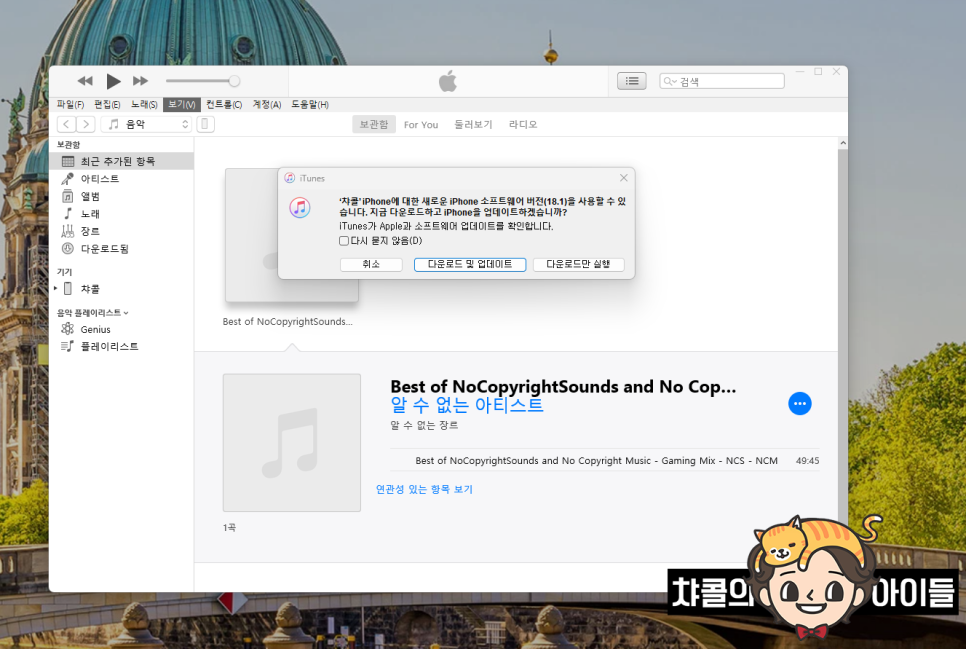Open Genius in the playlists section
The height and width of the screenshot is (649, 966).
pyautogui.click(x=95, y=329)
